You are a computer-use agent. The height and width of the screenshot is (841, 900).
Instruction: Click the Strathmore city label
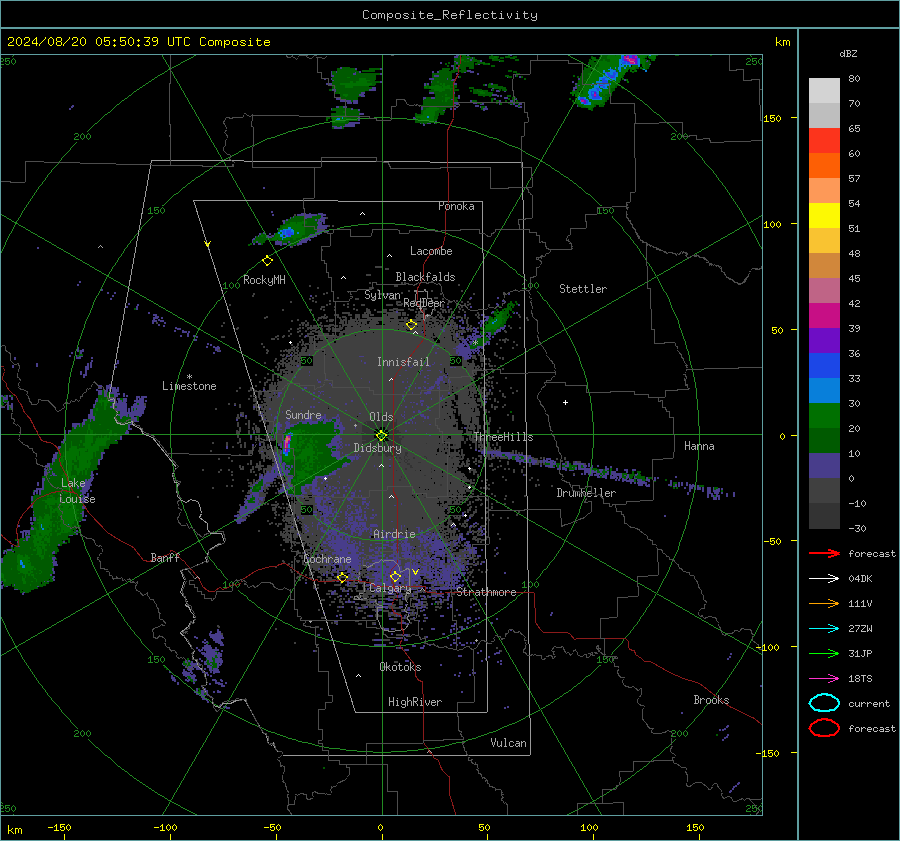point(486,592)
